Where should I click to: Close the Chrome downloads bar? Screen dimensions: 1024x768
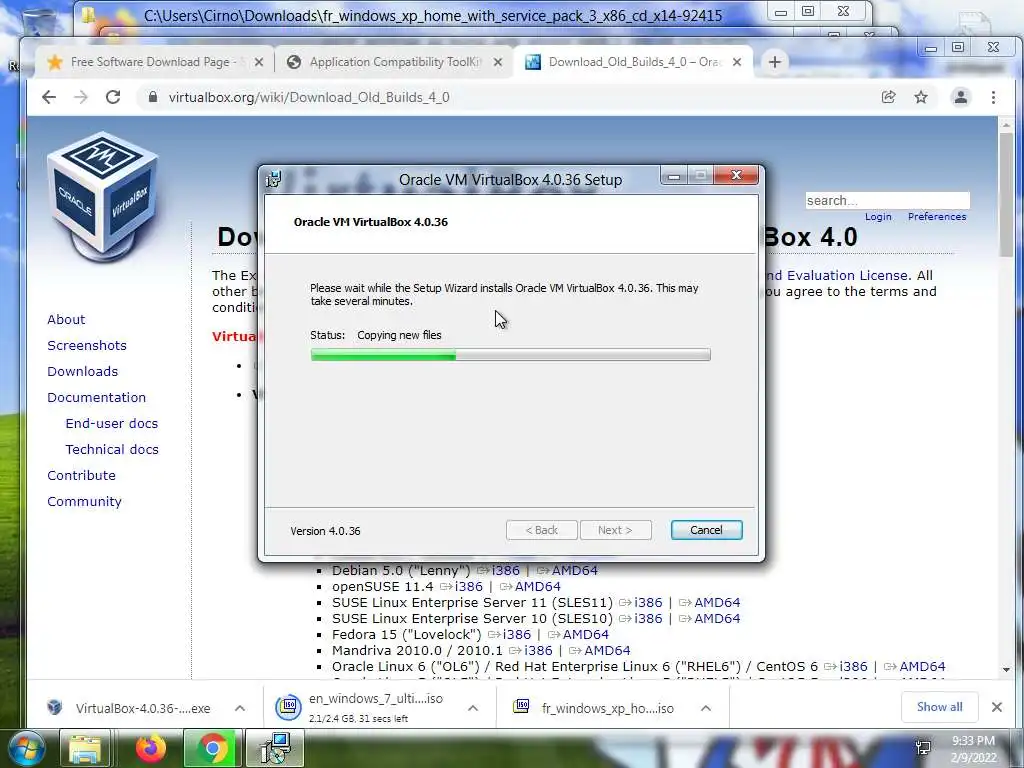pos(997,707)
